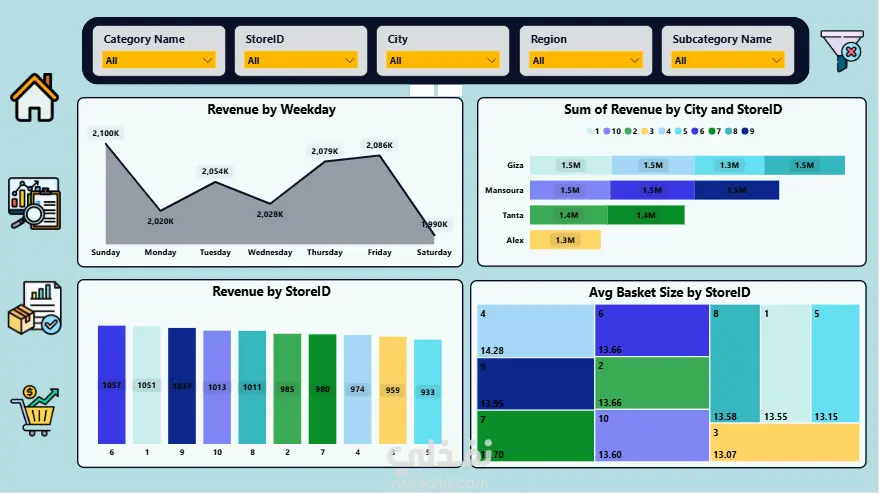Screen dimensions: 879x493
Task: Clear all filters with funnel icon
Action: (x=842, y=50)
